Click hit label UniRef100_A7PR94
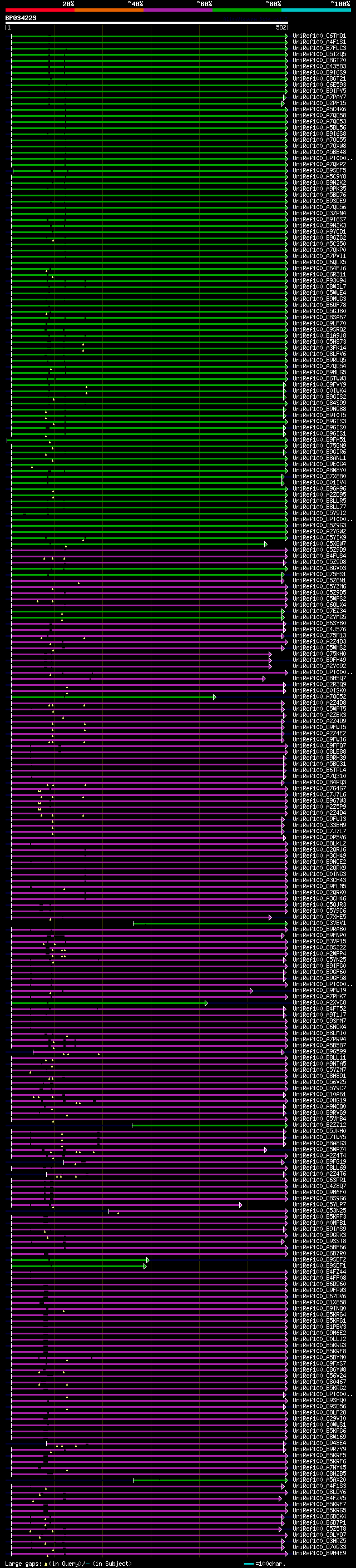Screen dimensions: 356x1568 (319, 1040)
